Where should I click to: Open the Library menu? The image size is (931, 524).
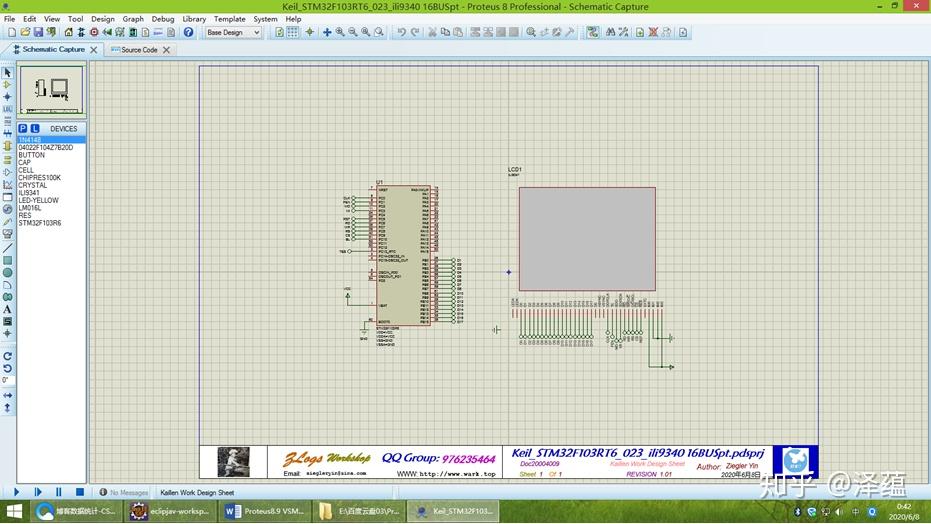[194, 19]
